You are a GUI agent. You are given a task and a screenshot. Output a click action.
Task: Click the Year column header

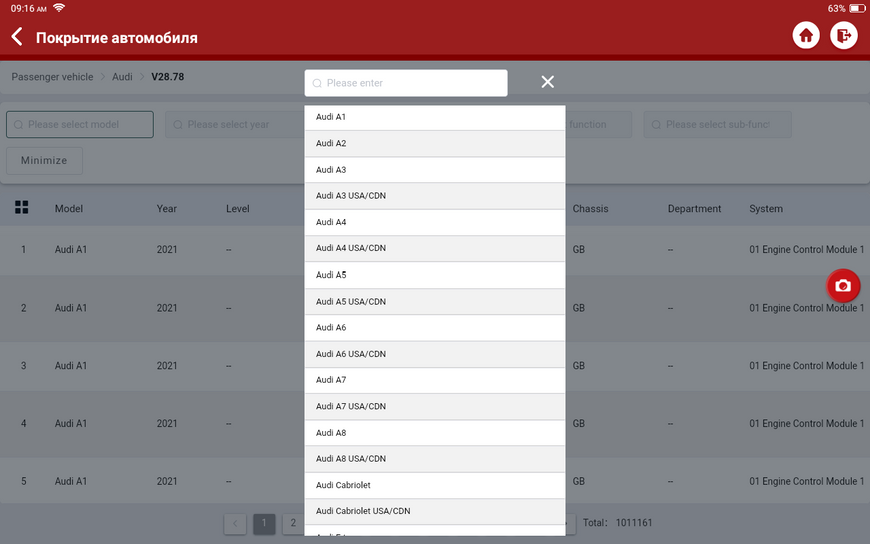coord(166,209)
